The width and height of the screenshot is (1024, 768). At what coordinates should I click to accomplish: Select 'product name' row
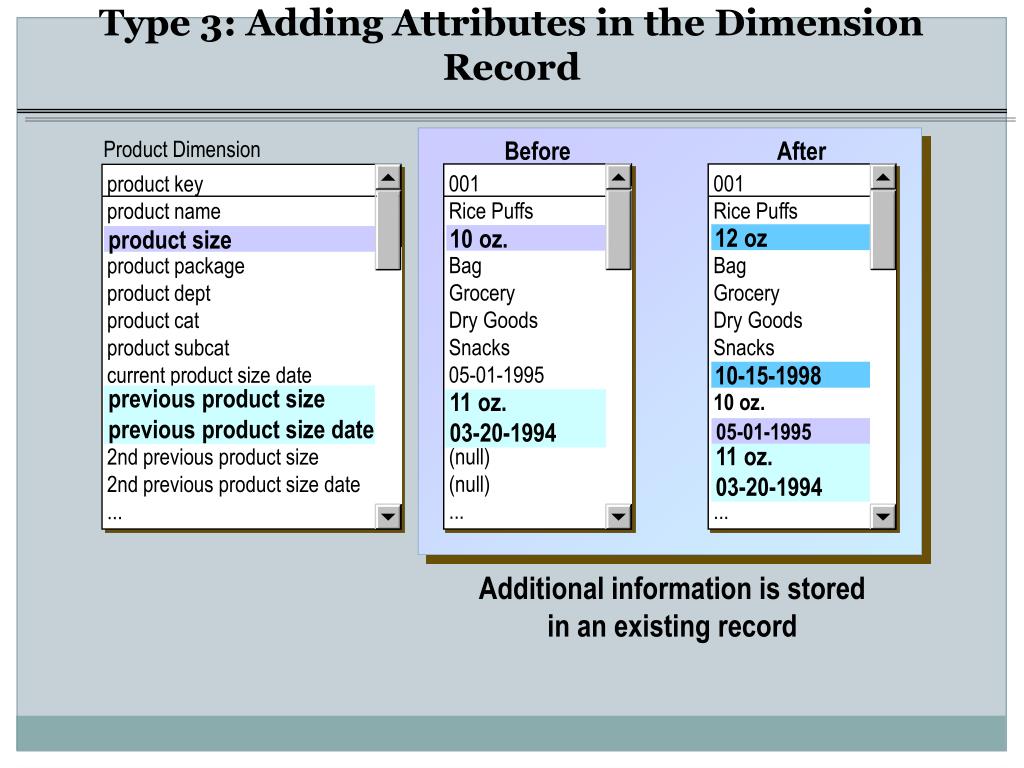[164, 212]
